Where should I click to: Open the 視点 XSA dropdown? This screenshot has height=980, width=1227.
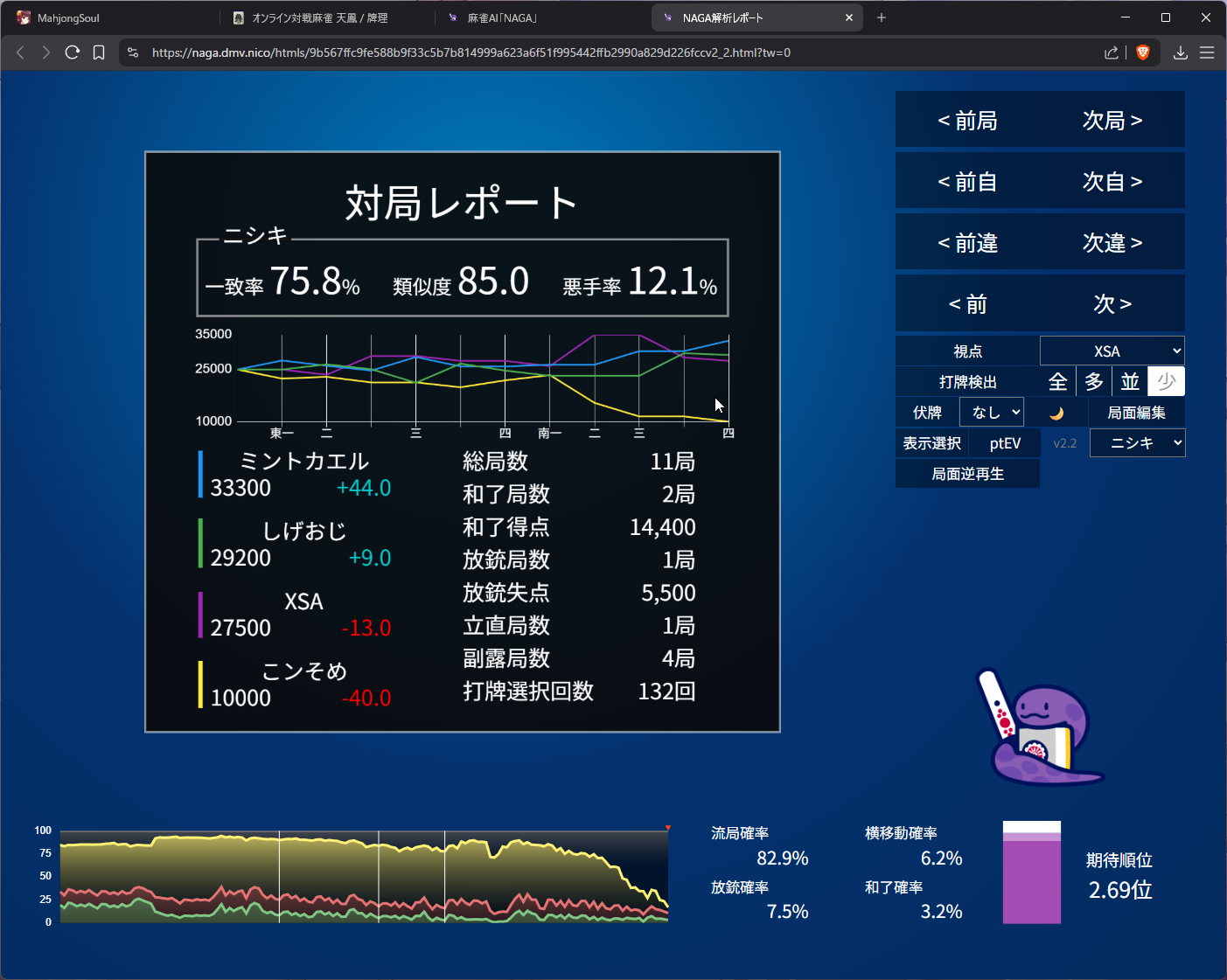click(x=1112, y=351)
